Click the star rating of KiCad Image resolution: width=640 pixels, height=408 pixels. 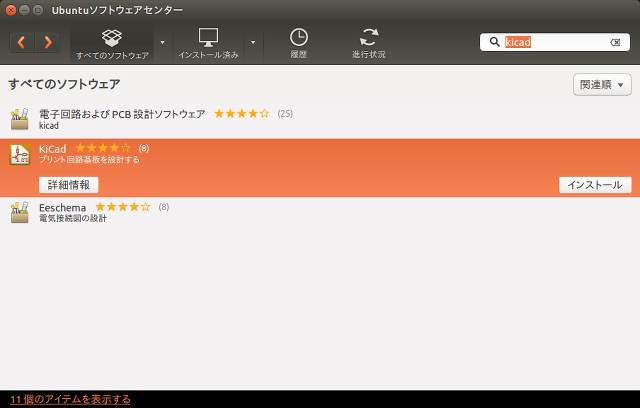(103, 148)
